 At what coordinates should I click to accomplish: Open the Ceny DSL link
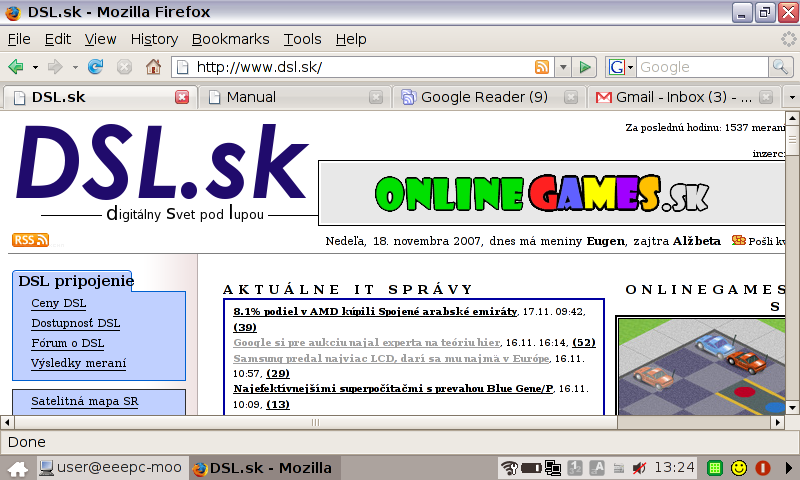click(x=58, y=303)
